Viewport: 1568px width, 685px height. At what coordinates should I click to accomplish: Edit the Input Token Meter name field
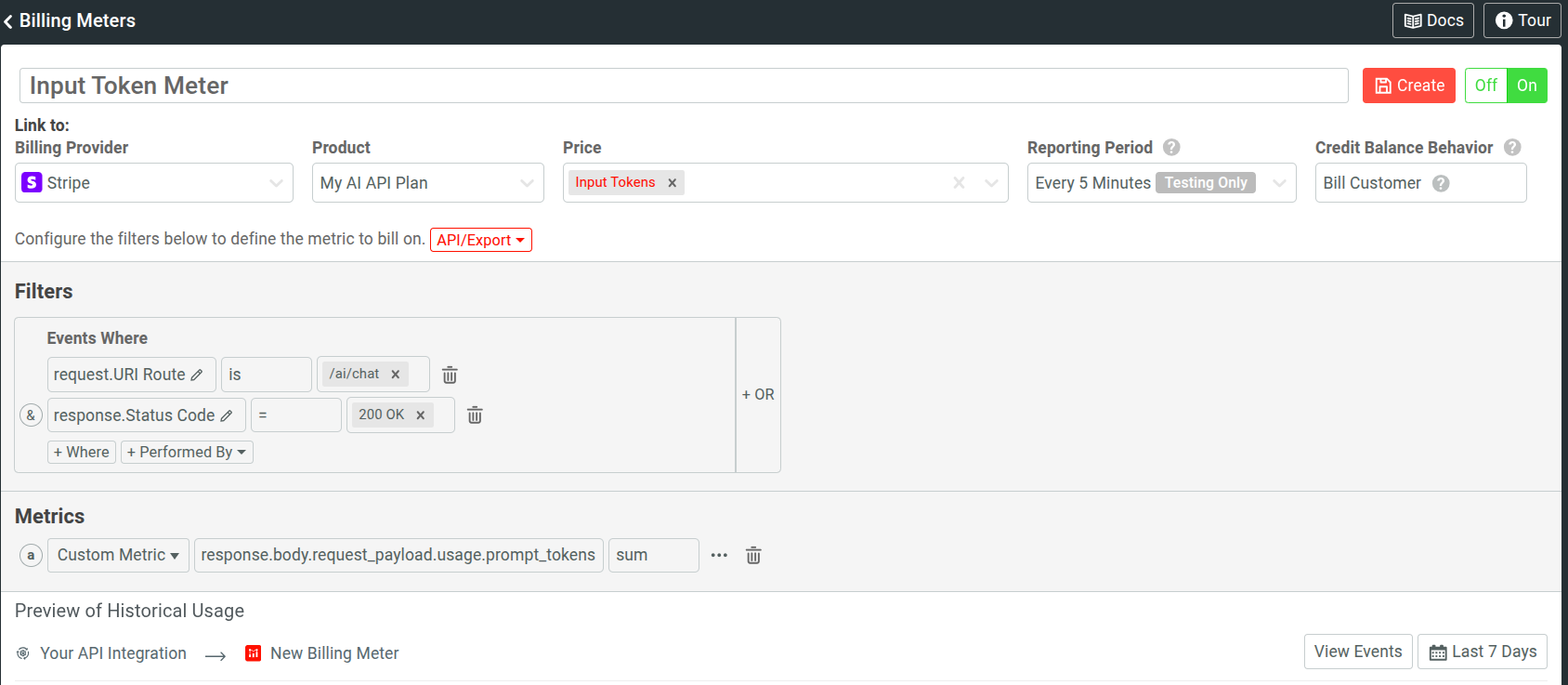tap(684, 86)
